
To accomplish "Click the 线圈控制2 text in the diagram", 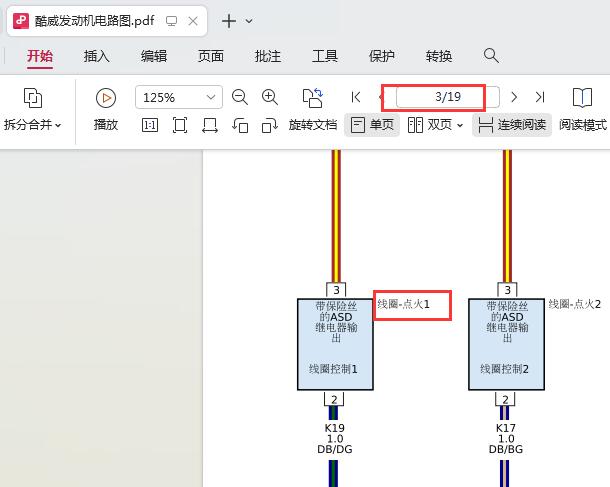I will (504, 369).
